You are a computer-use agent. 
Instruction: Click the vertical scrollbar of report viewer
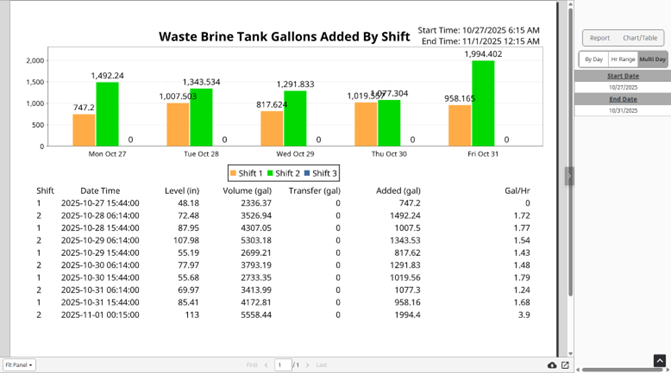[x=570, y=152]
